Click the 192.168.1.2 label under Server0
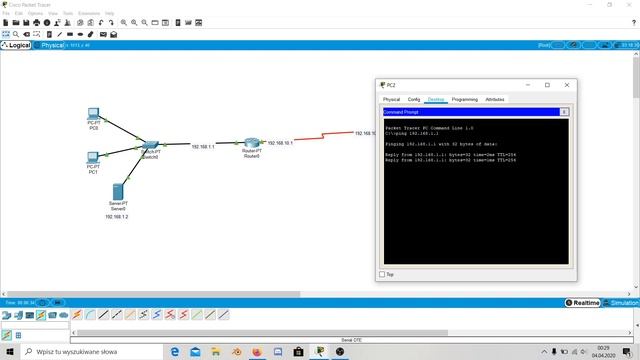The image size is (640, 360). click(117, 217)
